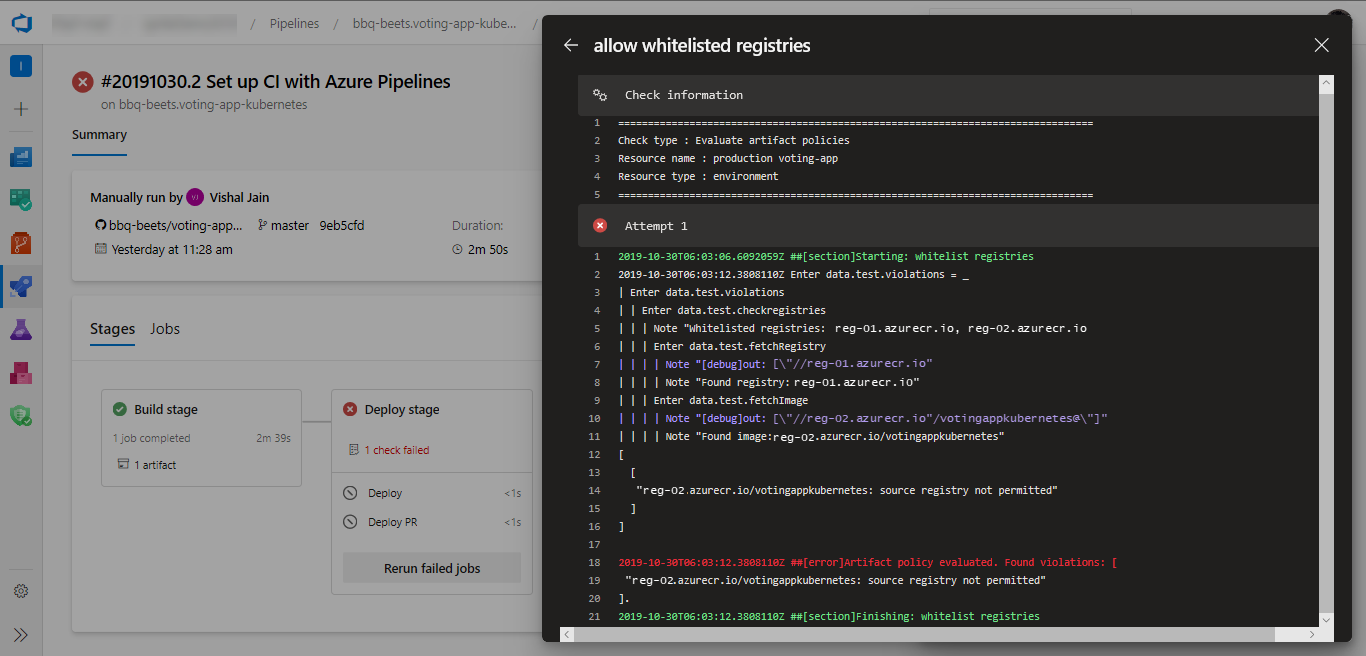Open the Check information settings icon
The image size is (1366, 656).
[x=599, y=94]
